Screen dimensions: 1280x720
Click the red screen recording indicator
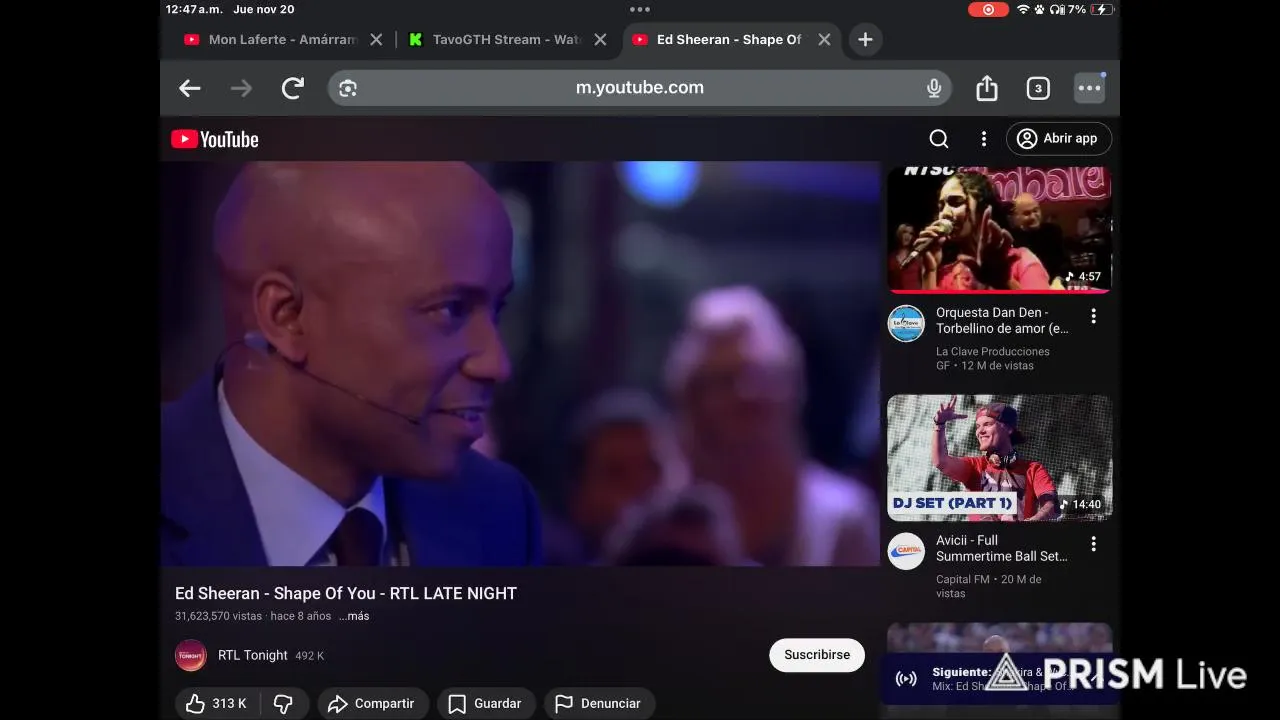click(x=988, y=9)
